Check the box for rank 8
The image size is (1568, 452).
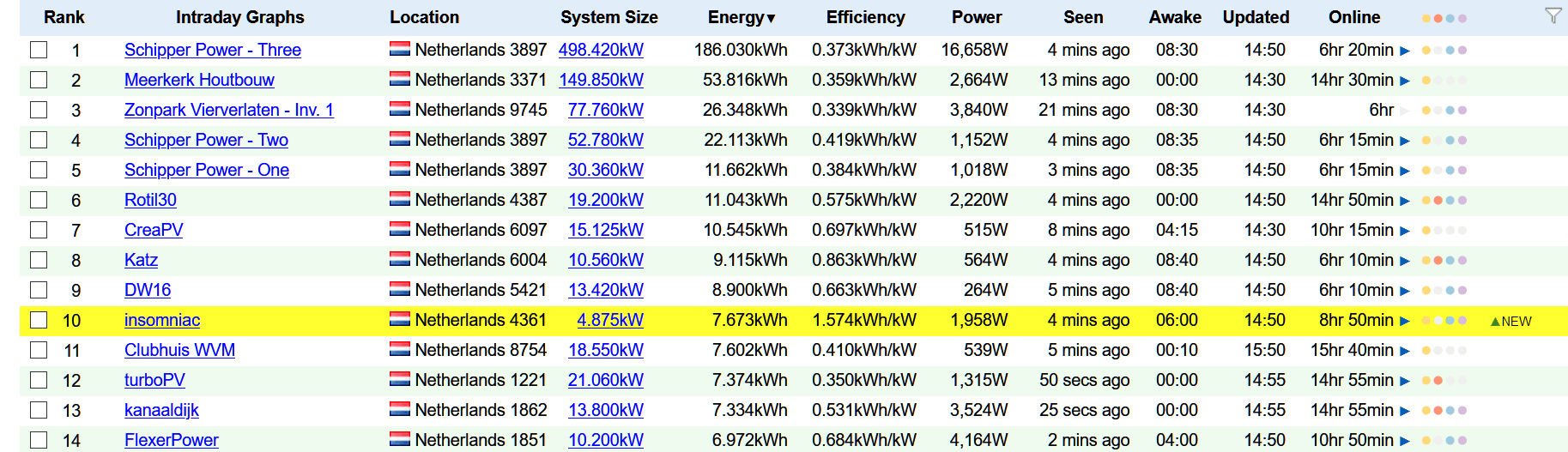[x=39, y=260]
